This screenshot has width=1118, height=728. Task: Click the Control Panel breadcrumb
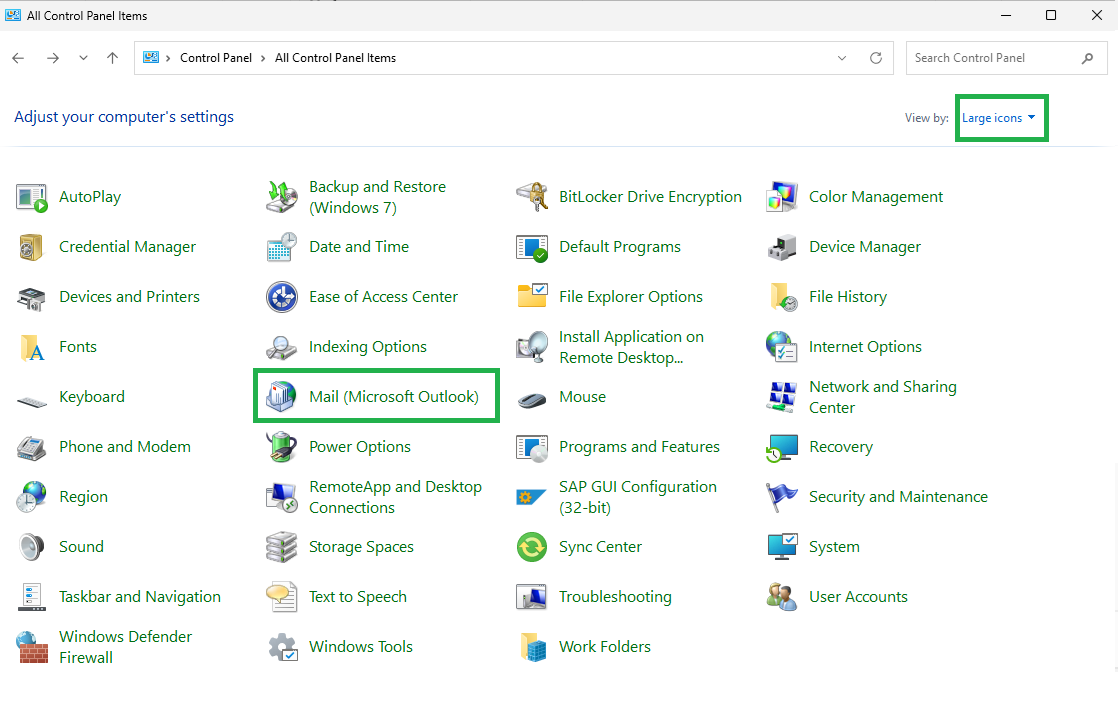click(x=216, y=58)
